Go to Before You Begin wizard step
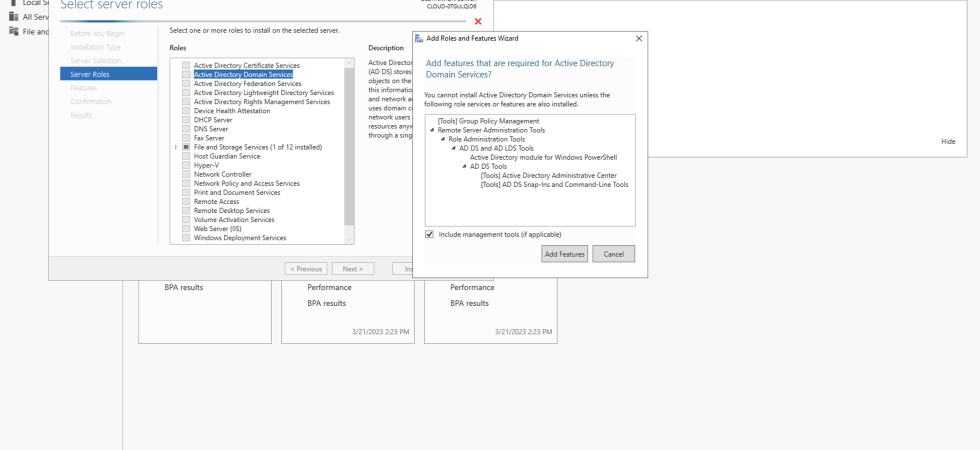The image size is (980, 450). (97, 34)
